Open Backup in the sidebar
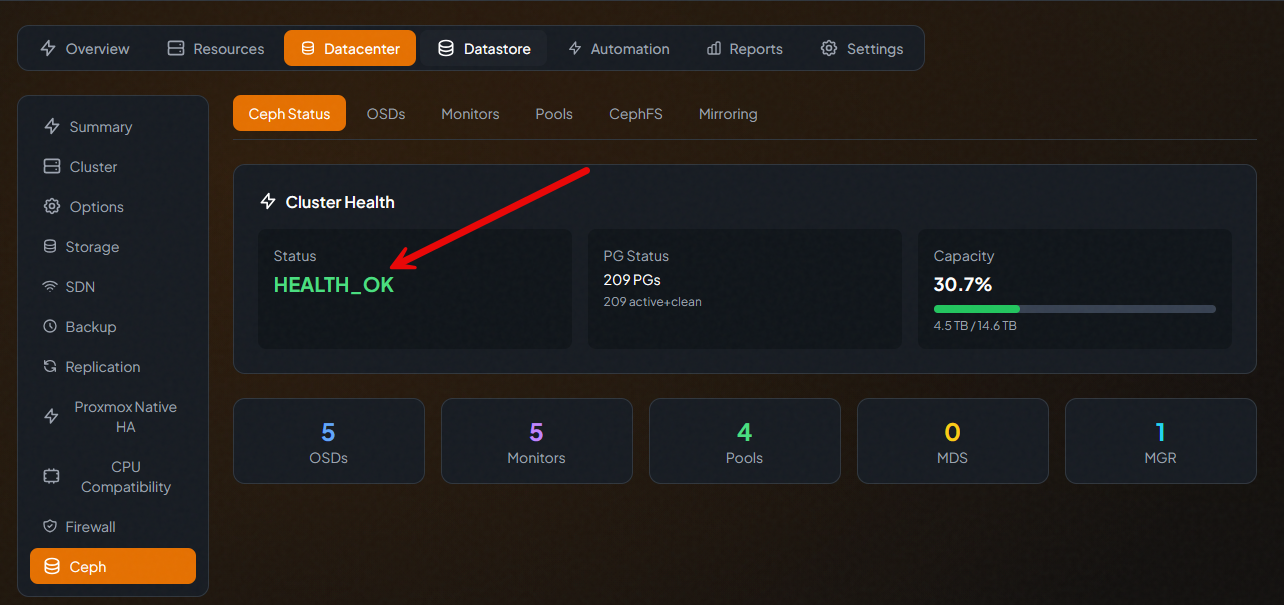The width and height of the screenshot is (1284, 605). pos(113,327)
